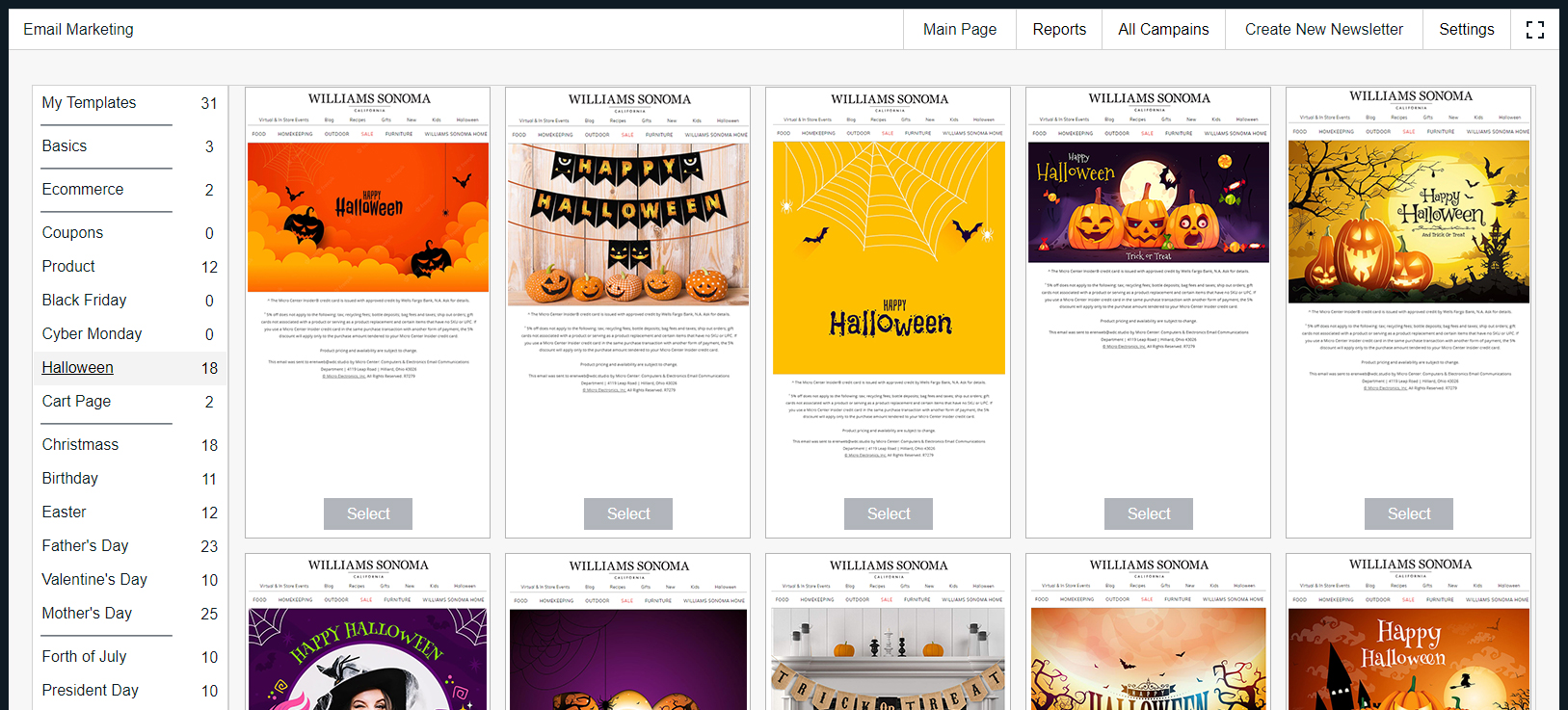Open the Reports menu item

(1059, 30)
